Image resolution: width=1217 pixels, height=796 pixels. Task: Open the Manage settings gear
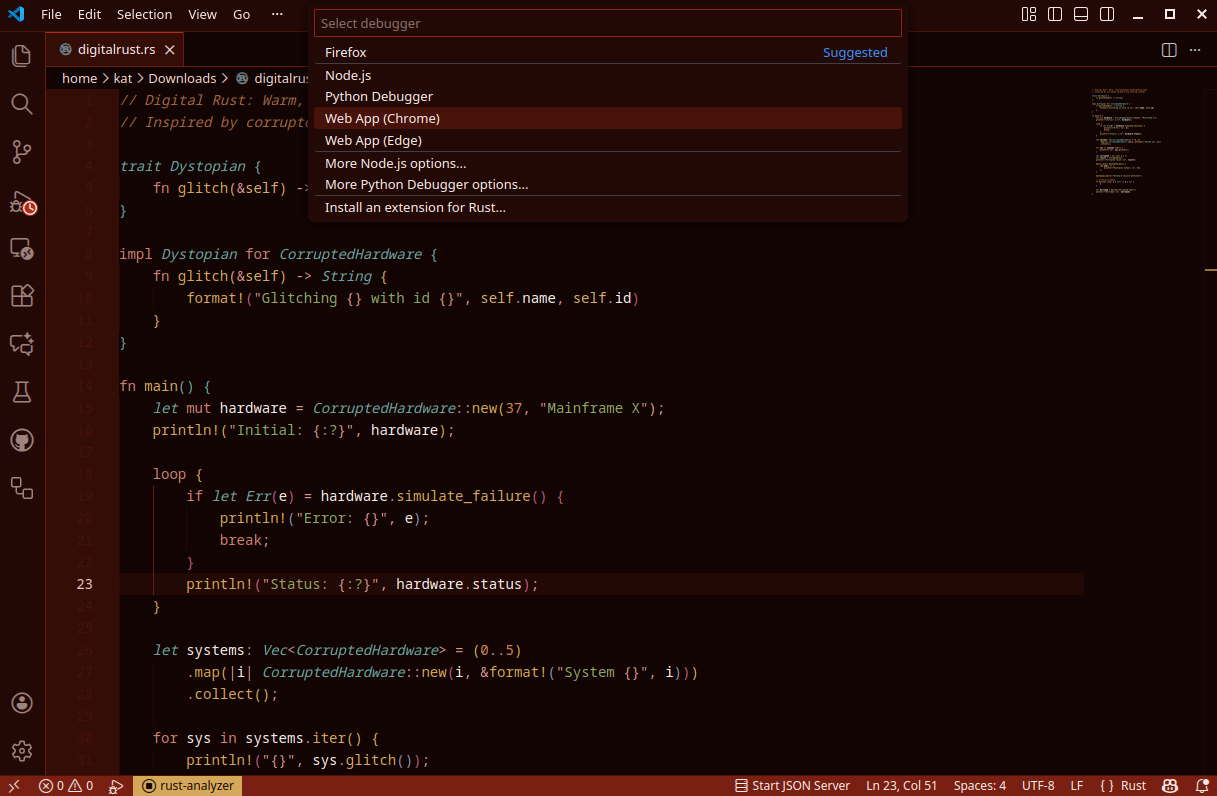[x=22, y=750]
